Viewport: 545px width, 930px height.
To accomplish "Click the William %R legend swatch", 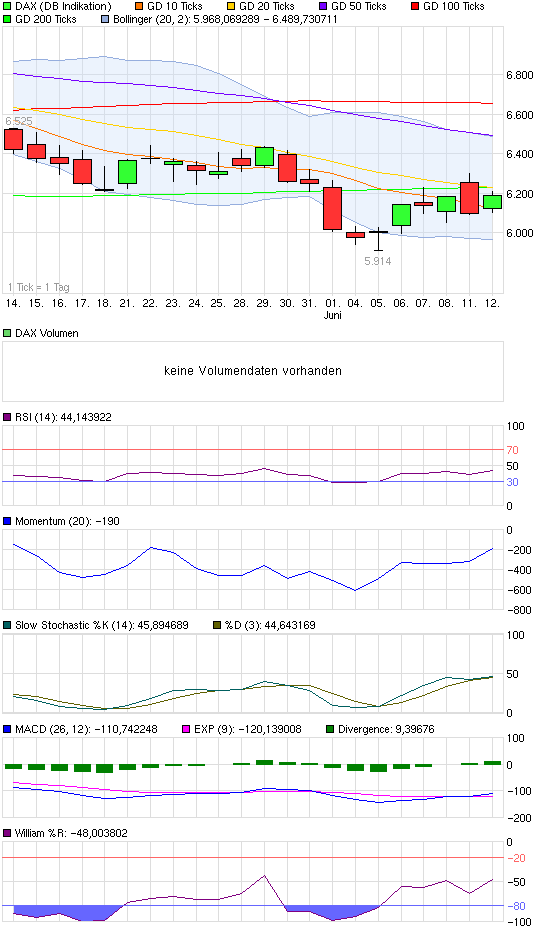I will pos(7,833).
